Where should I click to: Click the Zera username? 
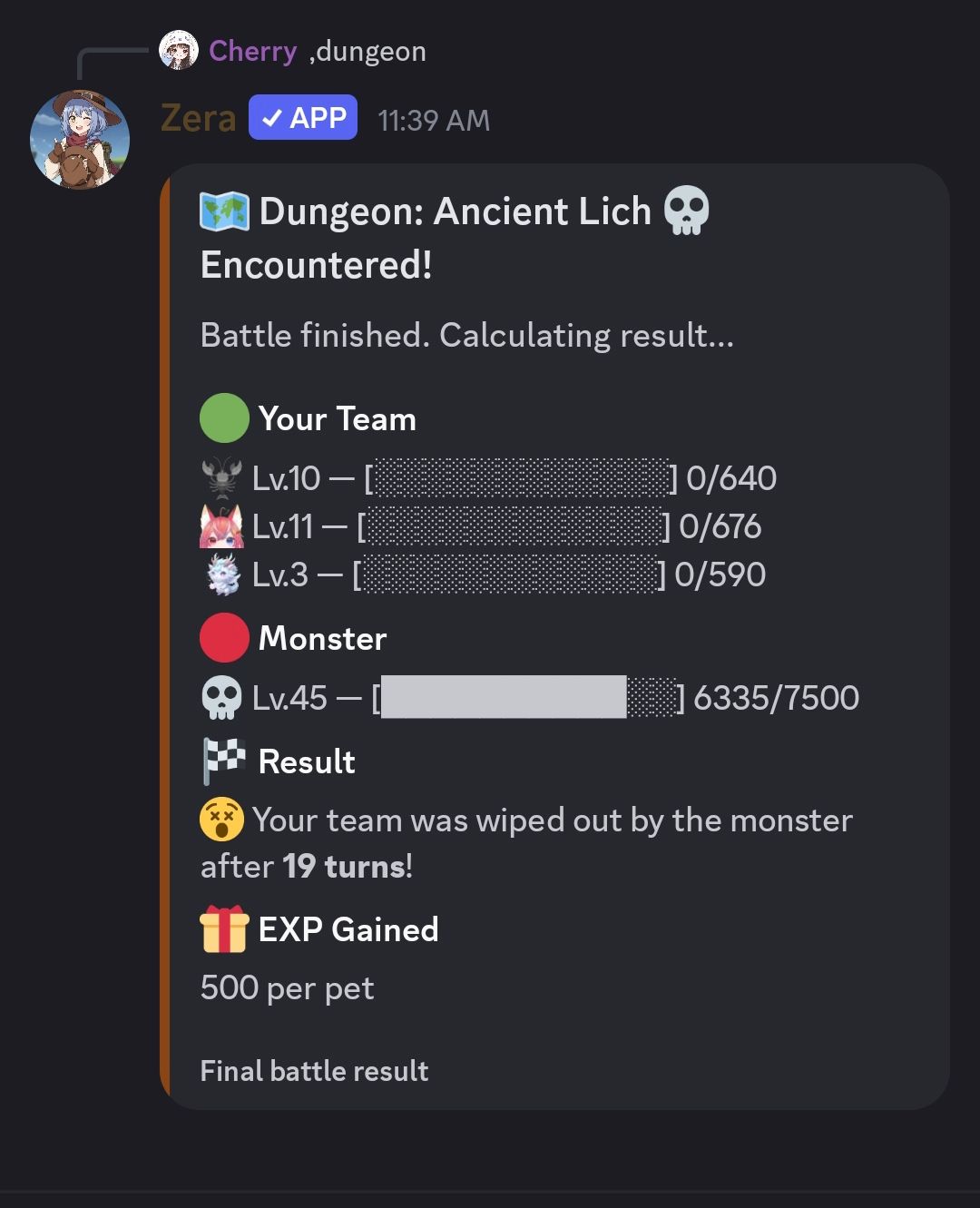[x=198, y=119]
